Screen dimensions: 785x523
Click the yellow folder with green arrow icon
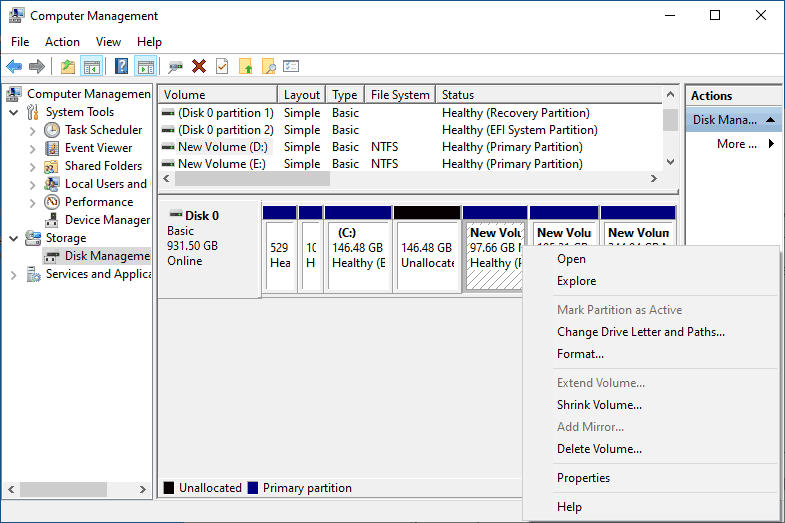tap(245, 66)
